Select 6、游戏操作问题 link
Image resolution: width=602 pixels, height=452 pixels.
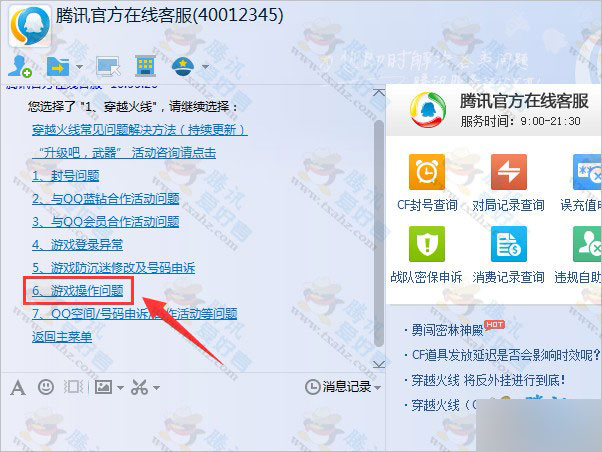[x=78, y=291]
